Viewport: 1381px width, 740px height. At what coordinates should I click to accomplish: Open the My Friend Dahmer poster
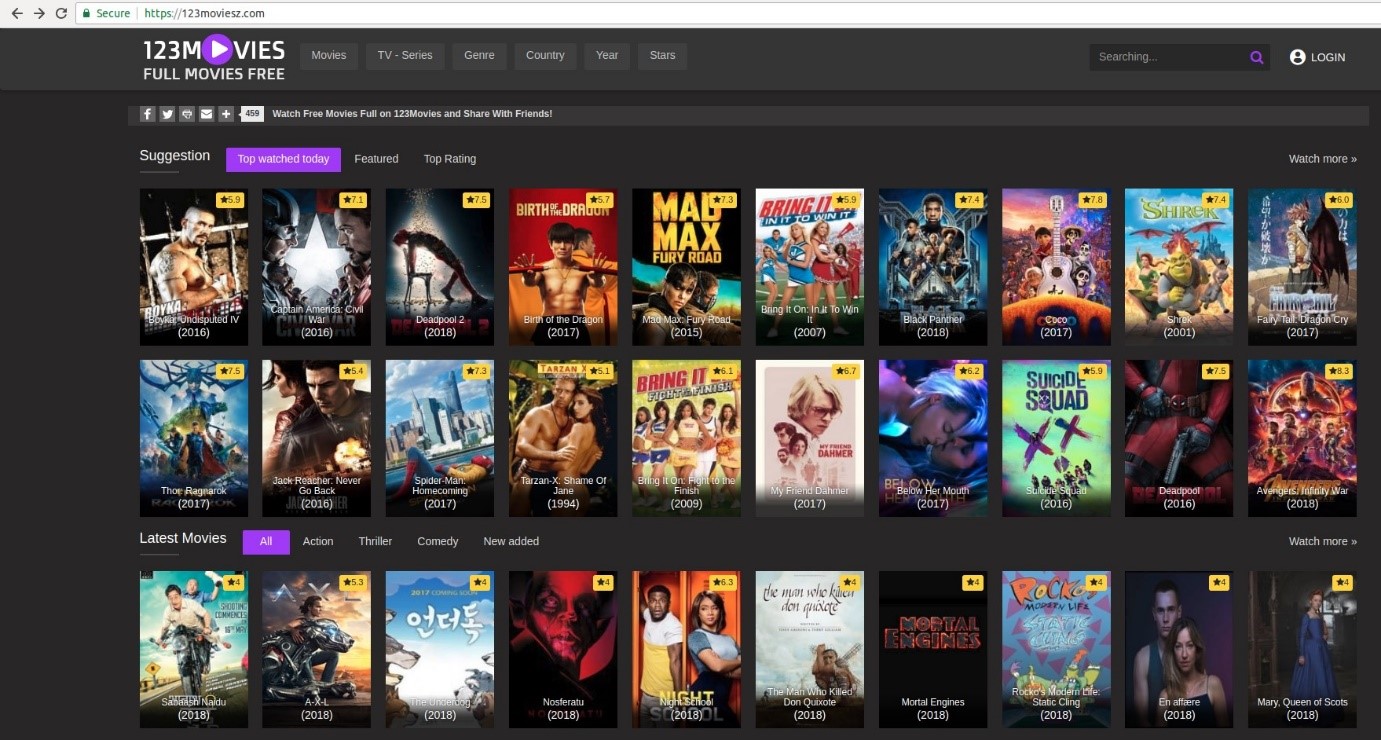pos(810,439)
